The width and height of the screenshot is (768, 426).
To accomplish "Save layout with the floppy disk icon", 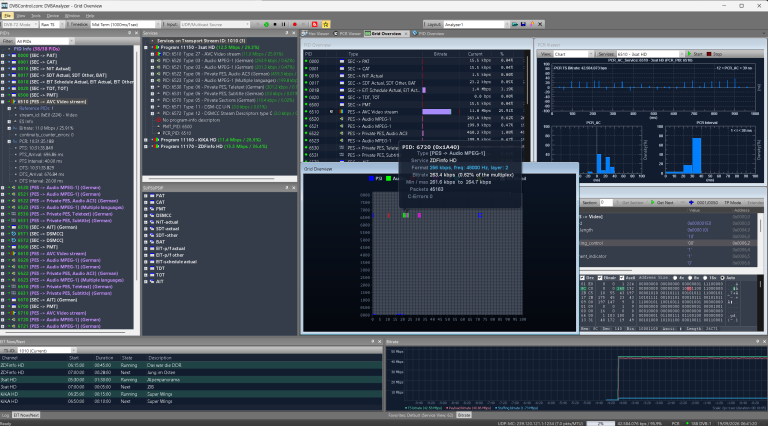I will click(x=523, y=24).
